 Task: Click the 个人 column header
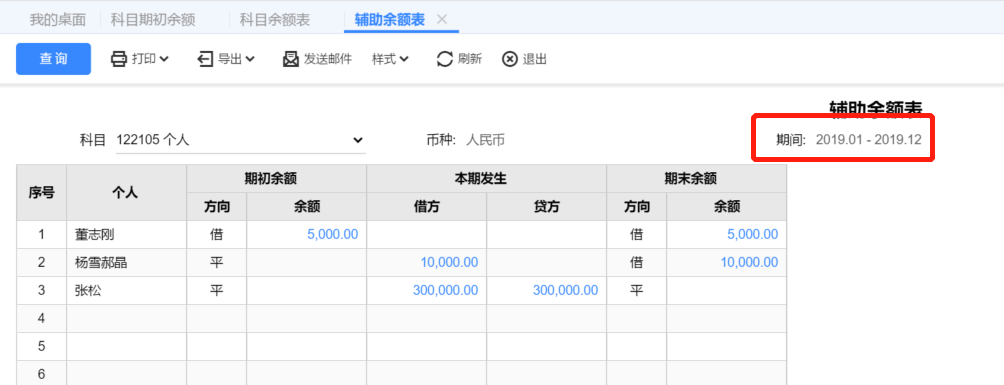pos(126,192)
